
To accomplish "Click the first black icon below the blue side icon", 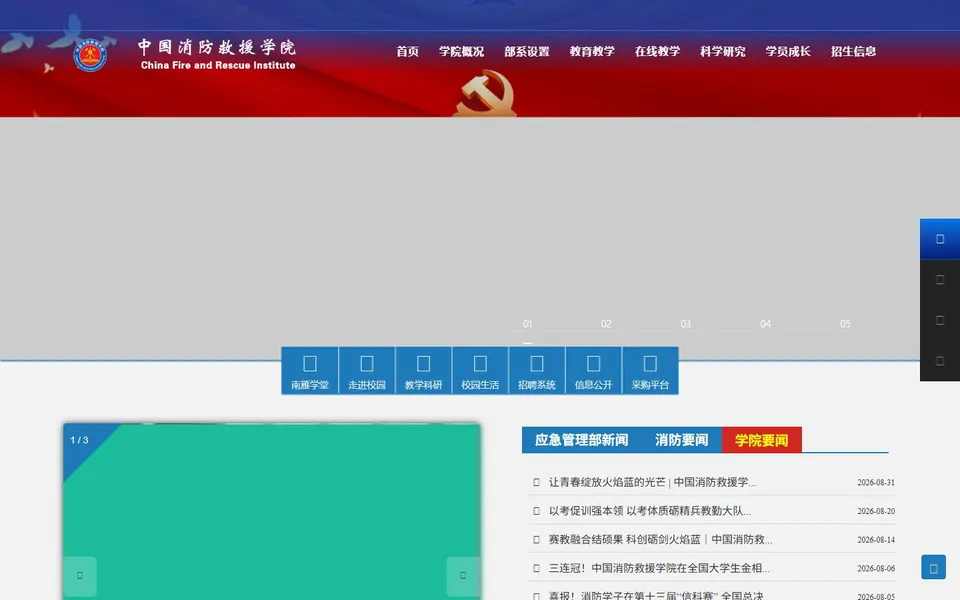I will 940,280.
